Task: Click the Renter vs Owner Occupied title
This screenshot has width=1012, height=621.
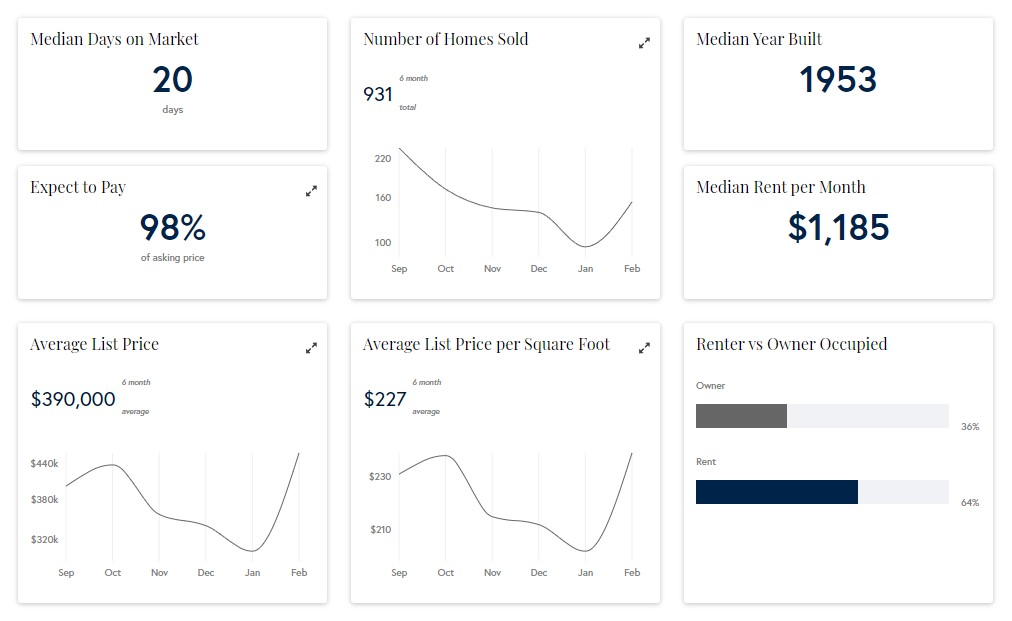Action: click(791, 343)
